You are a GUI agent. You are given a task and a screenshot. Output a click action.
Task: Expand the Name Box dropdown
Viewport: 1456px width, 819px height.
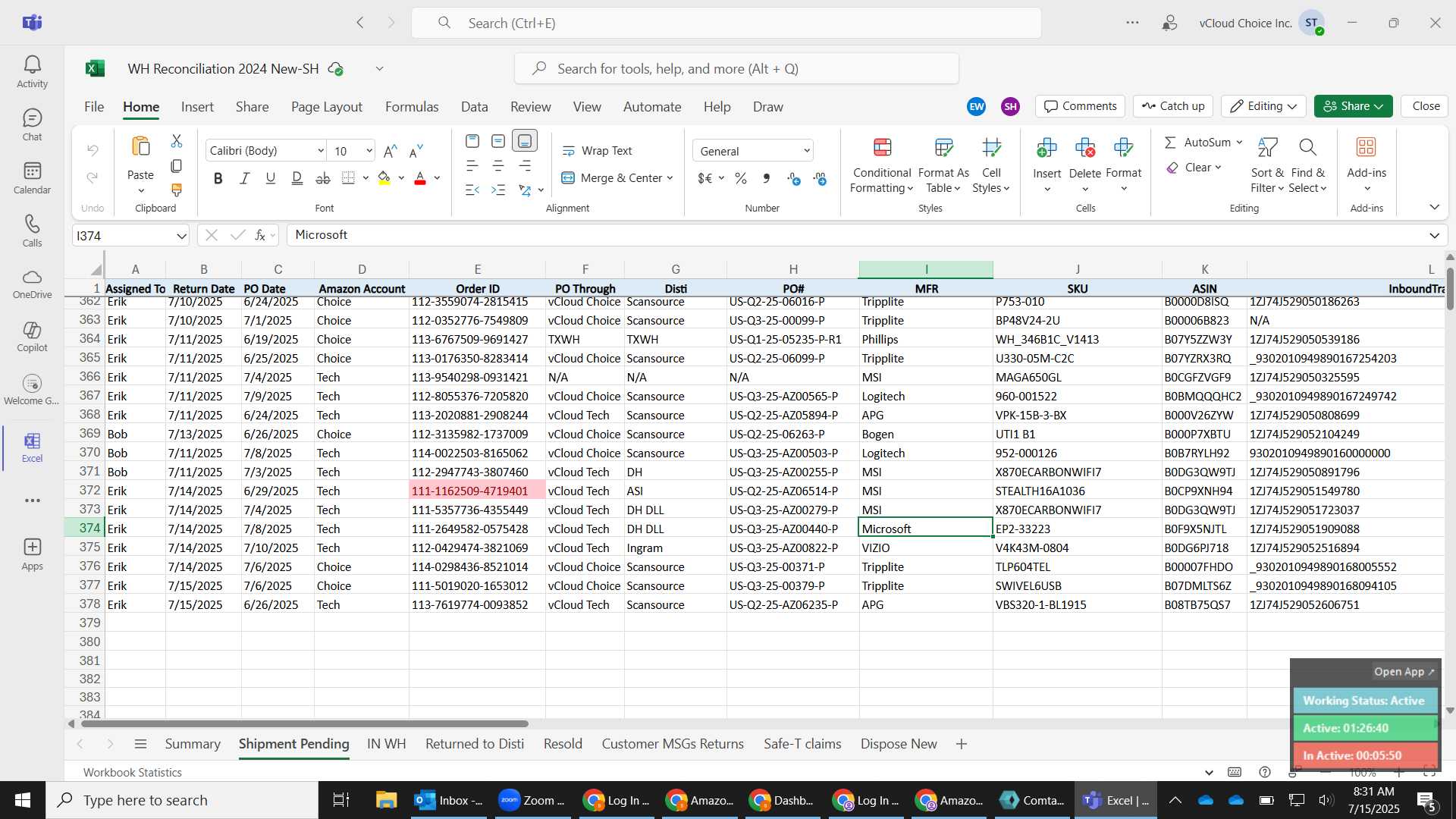(x=181, y=236)
